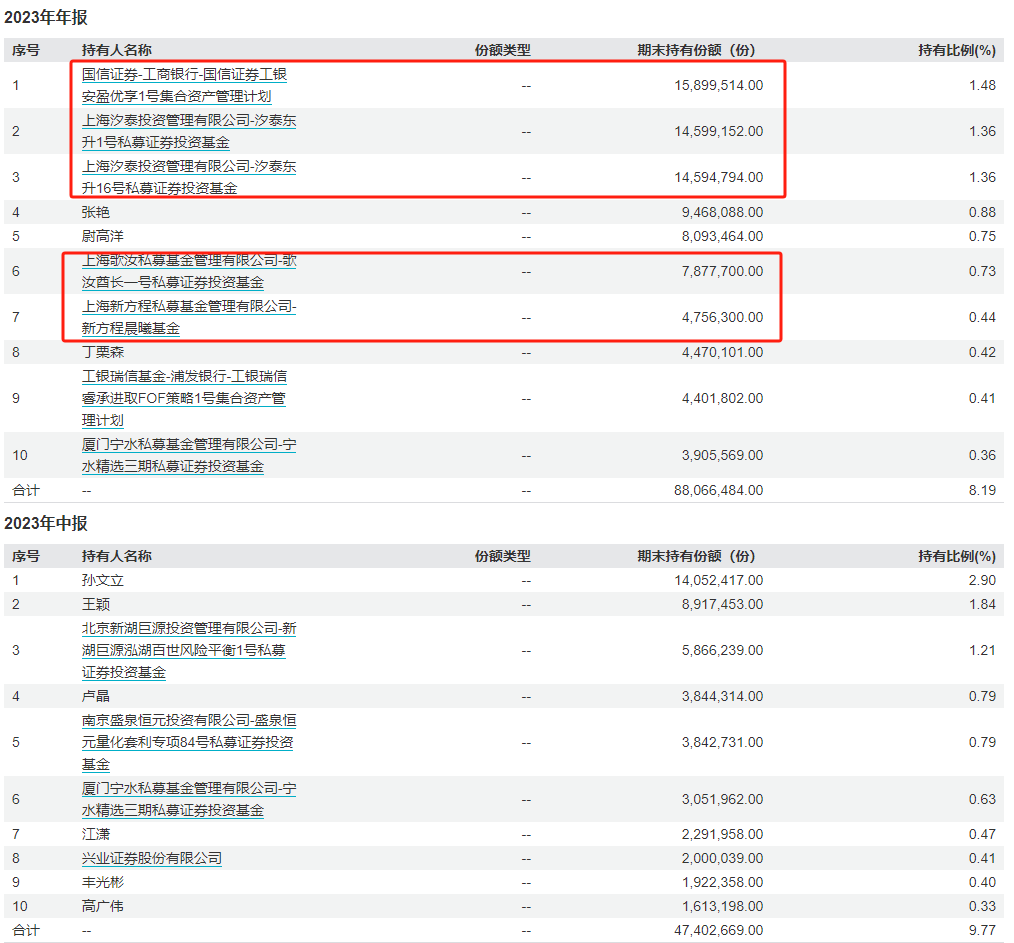Image resolution: width=1014 pixels, height=943 pixels.
Task: Open 上海汐泰投资 汐泰东升16号私募 holder link
Action: [x=189, y=177]
